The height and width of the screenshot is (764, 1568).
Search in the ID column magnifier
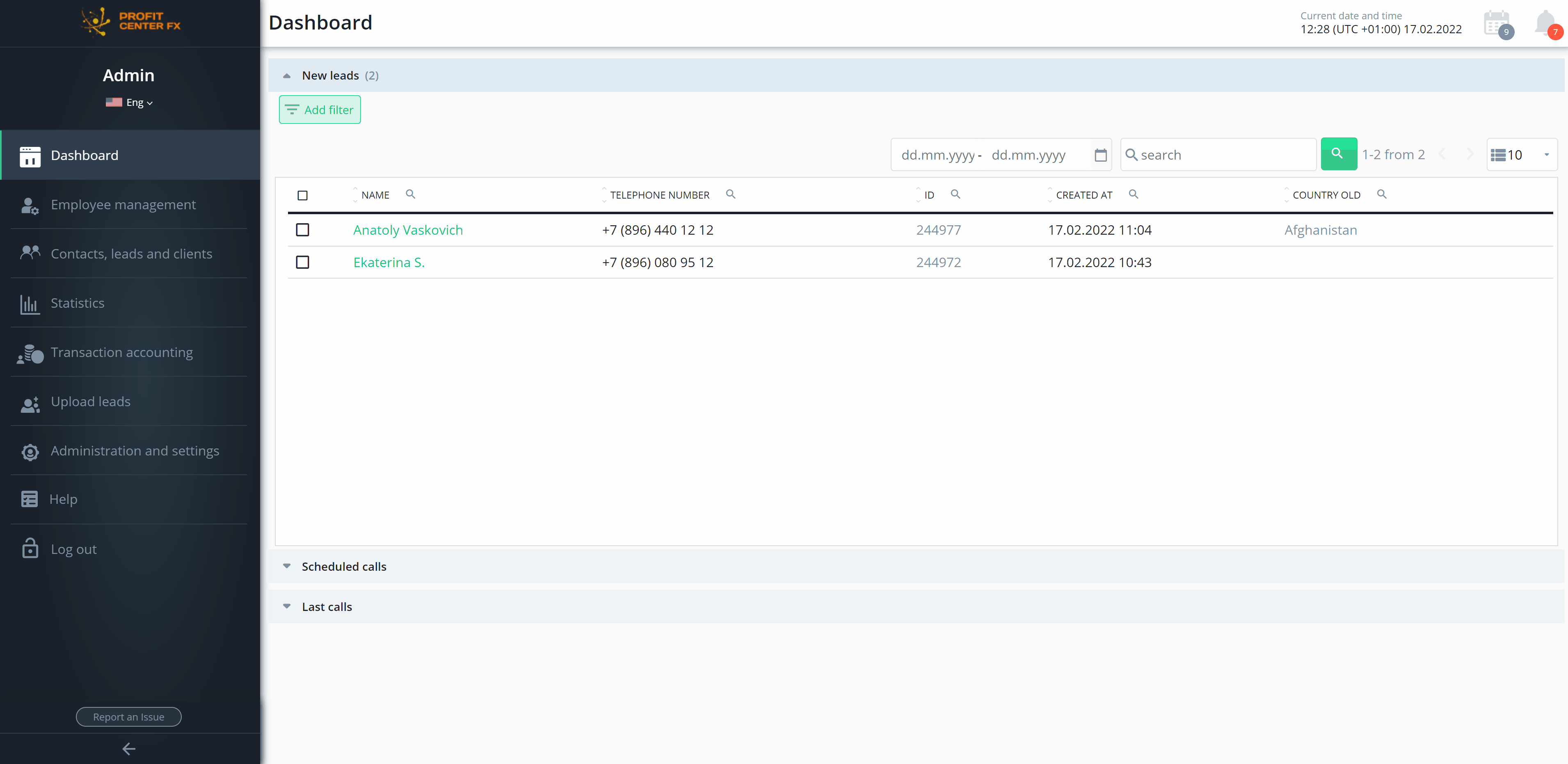pos(955,194)
